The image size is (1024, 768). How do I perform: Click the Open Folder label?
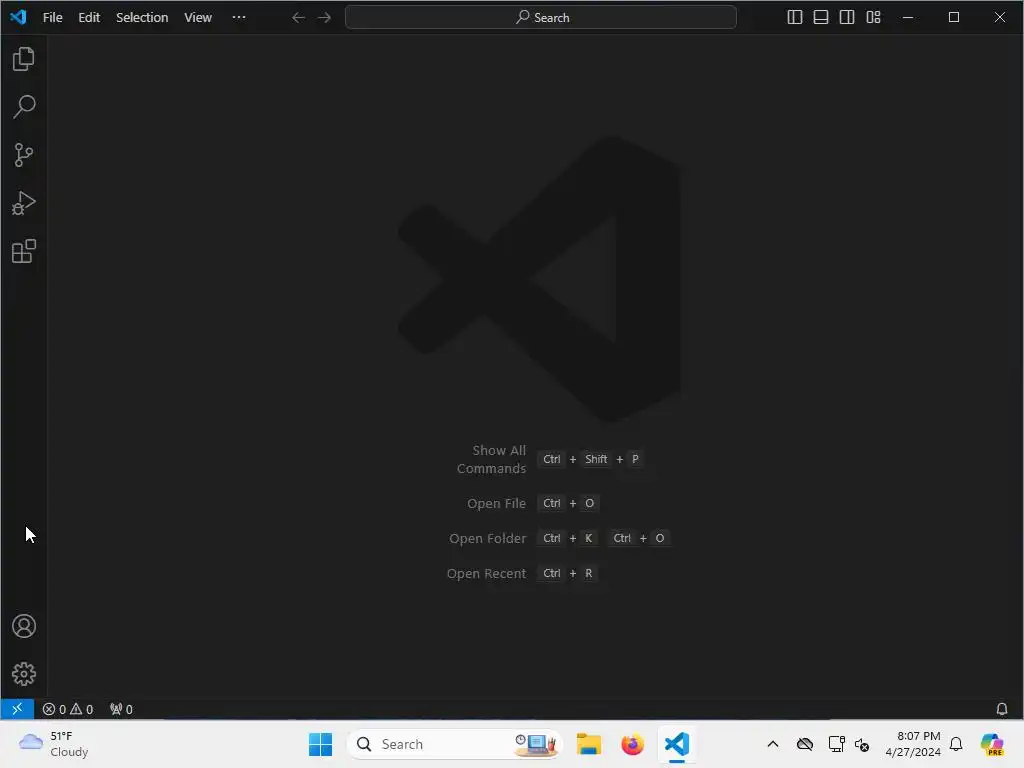click(487, 538)
